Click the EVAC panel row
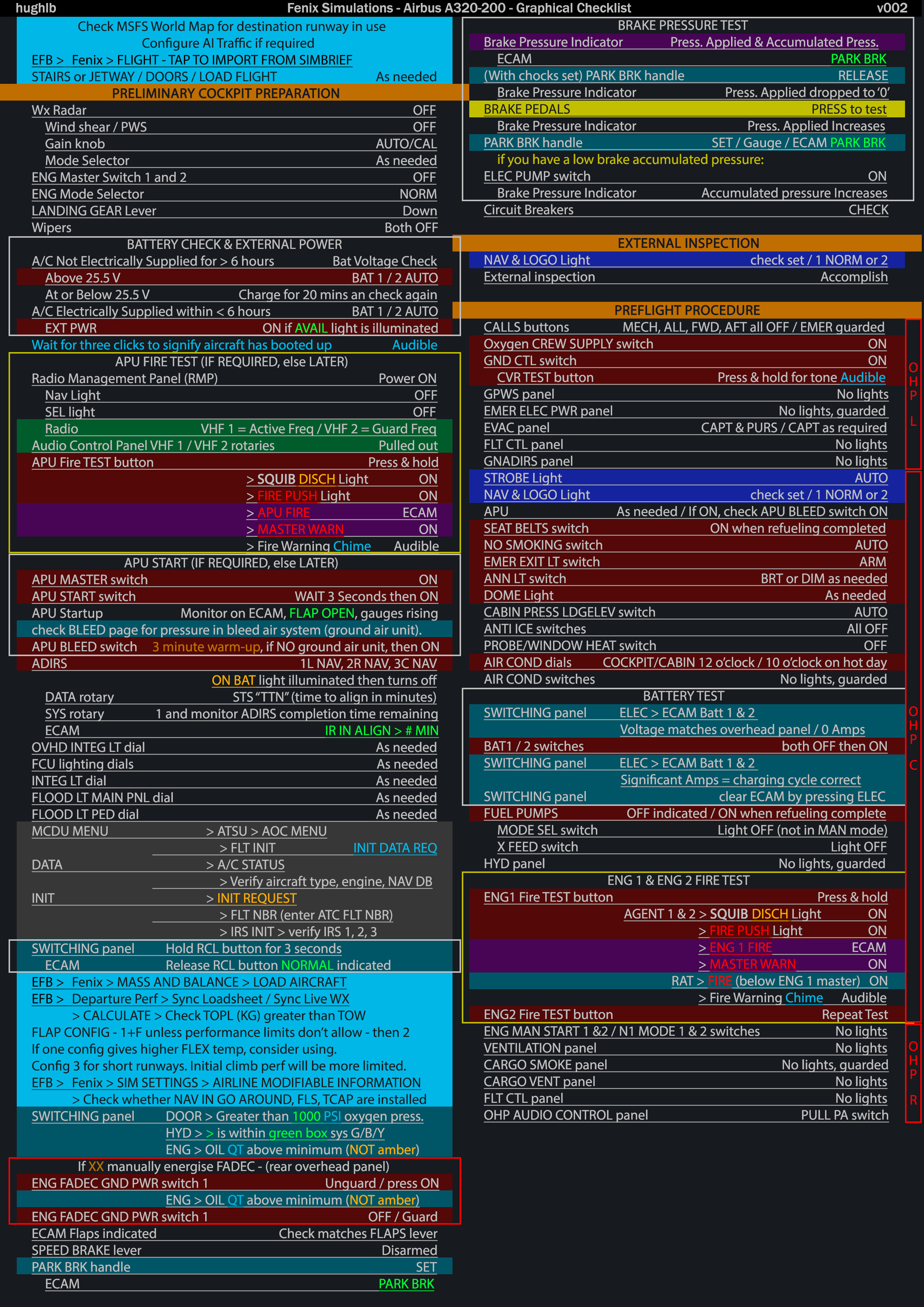The width and height of the screenshot is (924, 1307). coord(685,427)
